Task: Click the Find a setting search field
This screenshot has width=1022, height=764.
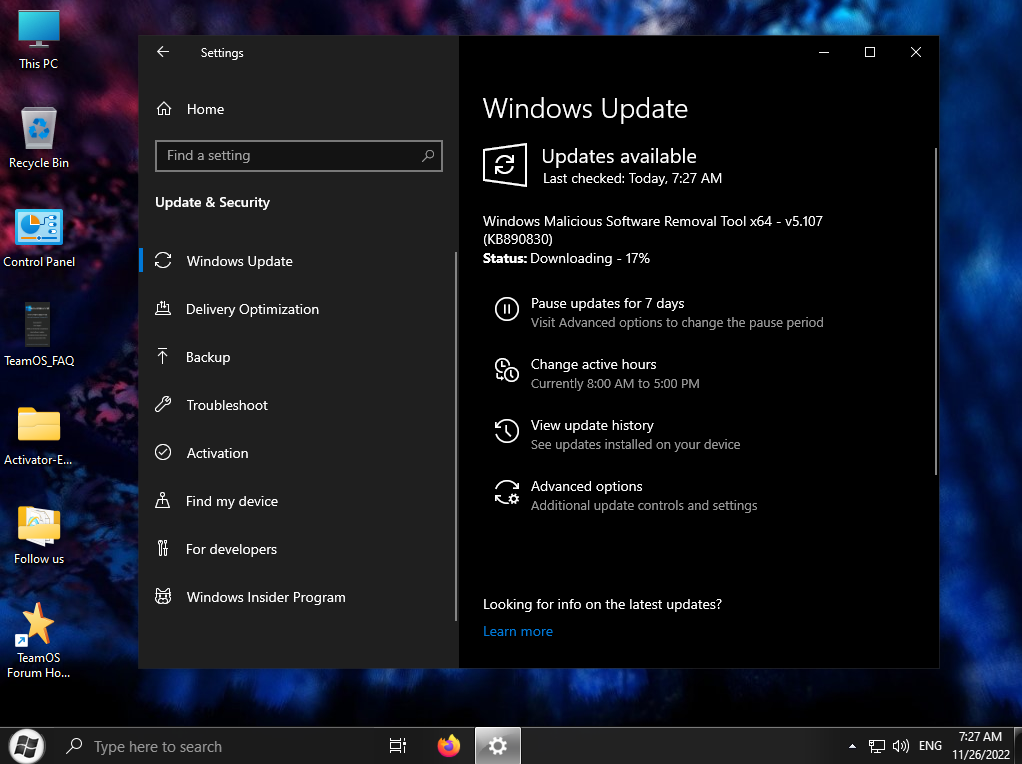Action: tap(290, 156)
